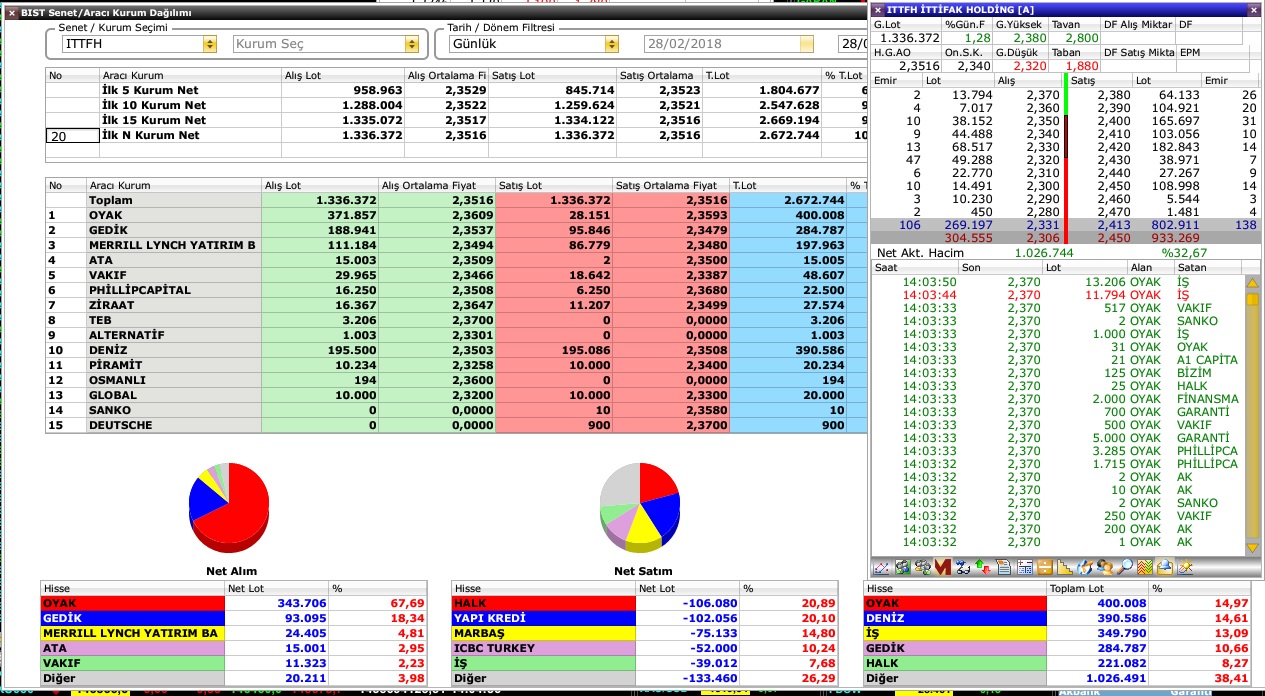
Task: Click the sun chart icon at toolbar end
Action: click(x=1186, y=567)
